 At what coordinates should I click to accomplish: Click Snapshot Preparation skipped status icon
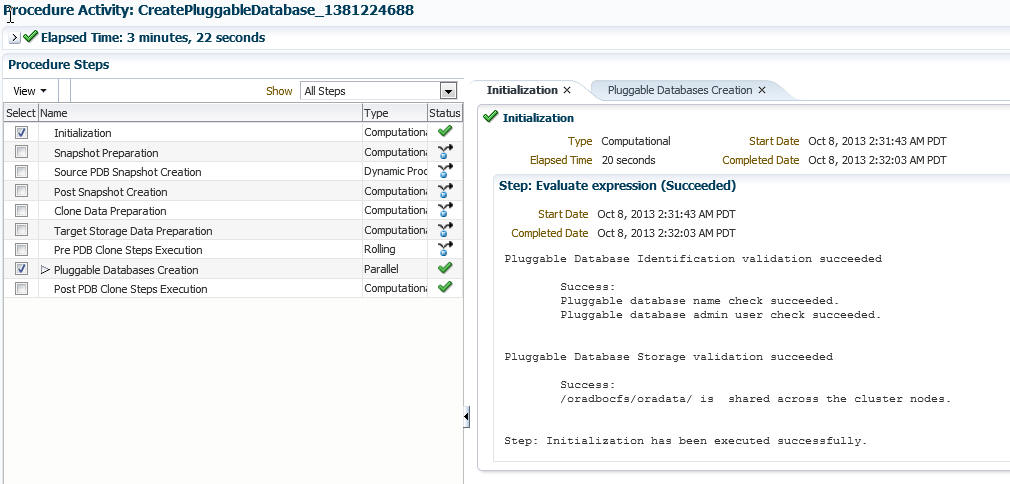[x=444, y=151]
